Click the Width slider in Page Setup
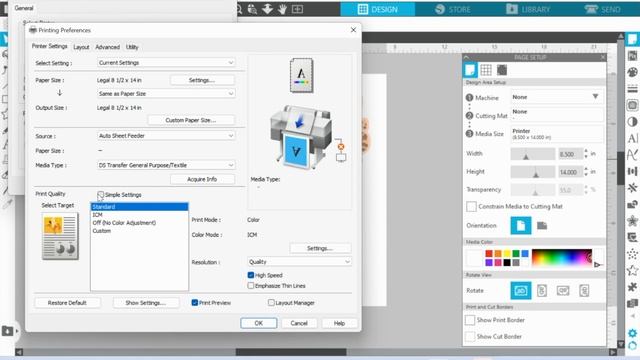The width and height of the screenshot is (640, 360). point(533,154)
